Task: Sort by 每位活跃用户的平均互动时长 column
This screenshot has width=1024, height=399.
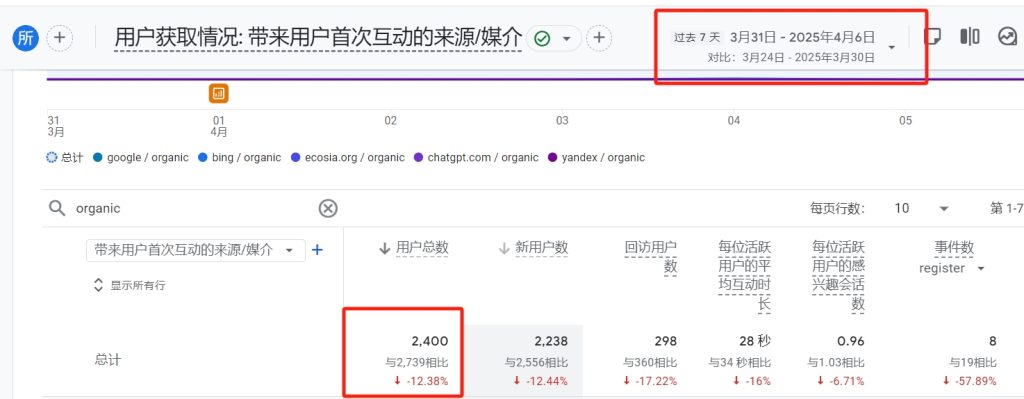Action: click(744, 276)
